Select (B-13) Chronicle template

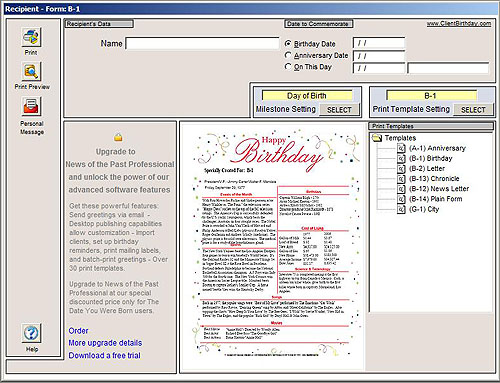(434, 179)
